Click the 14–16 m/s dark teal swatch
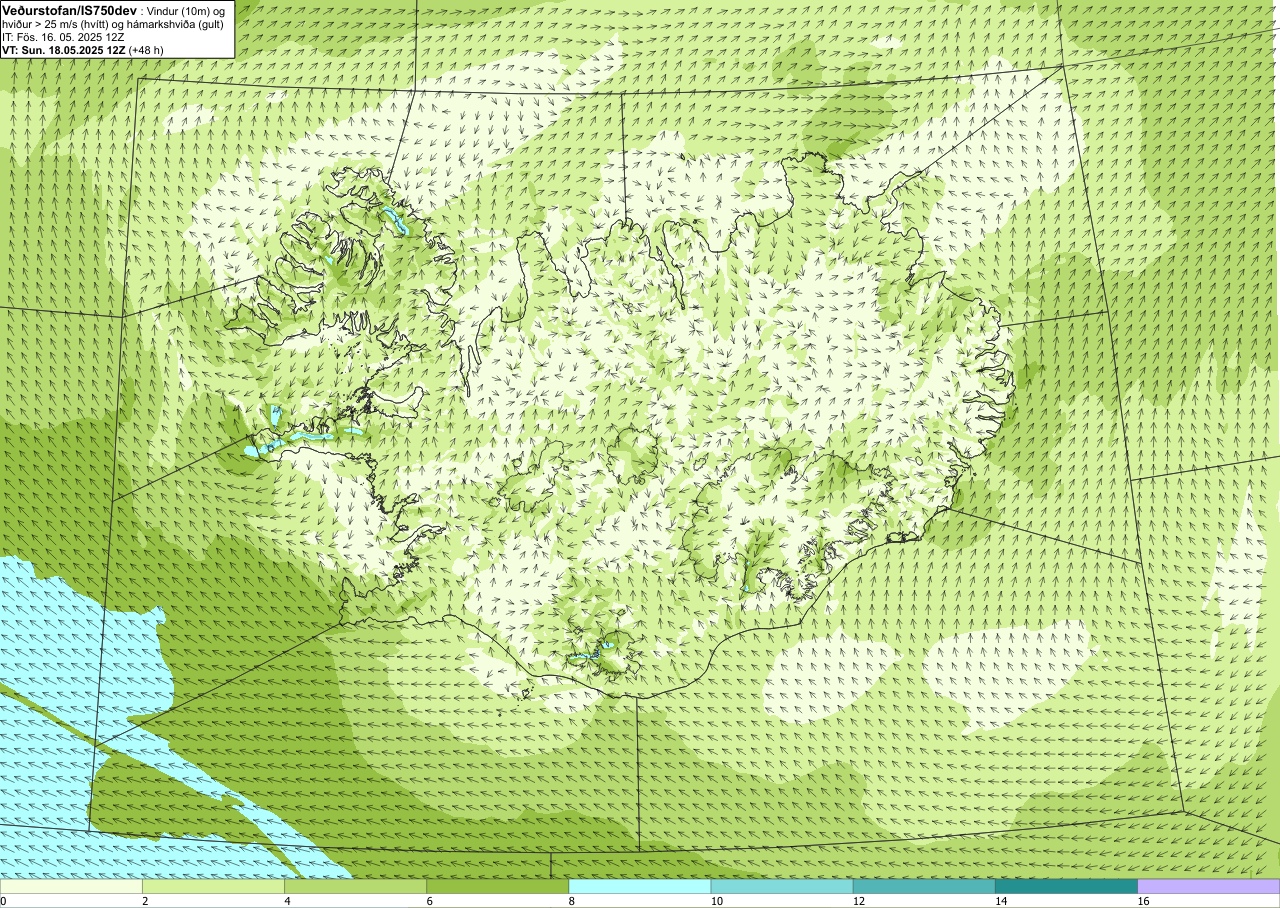The width and height of the screenshot is (1280, 908). [1066, 886]
